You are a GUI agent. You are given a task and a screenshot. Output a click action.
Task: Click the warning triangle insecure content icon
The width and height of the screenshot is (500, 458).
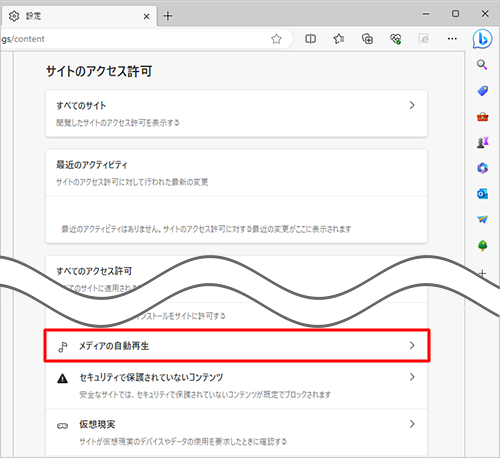(x=62, y=379)
